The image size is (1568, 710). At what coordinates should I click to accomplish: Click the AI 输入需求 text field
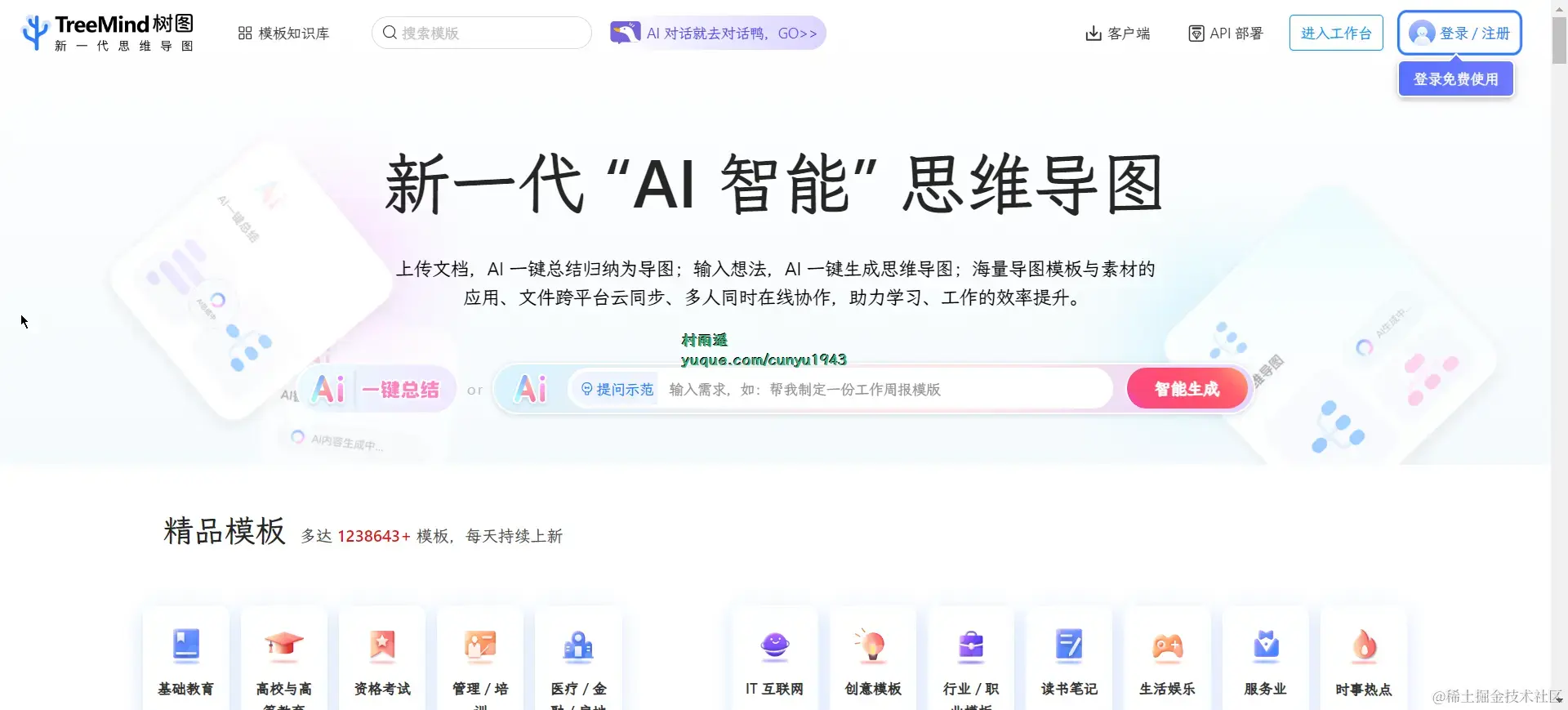point(886,390)
